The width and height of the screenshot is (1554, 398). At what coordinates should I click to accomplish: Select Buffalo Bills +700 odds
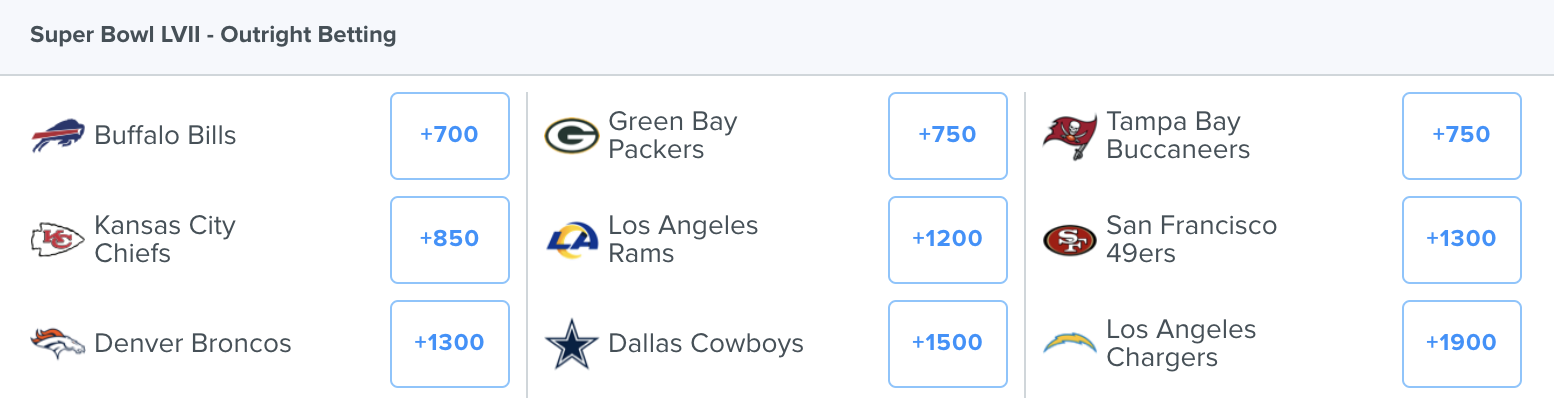click(450, 135)
